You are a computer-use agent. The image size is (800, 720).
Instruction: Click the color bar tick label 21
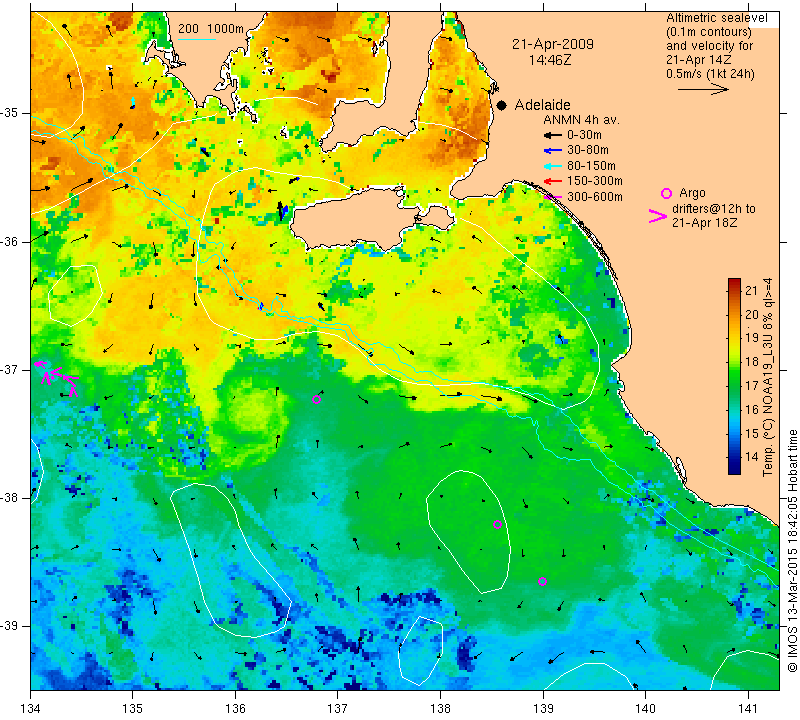pyautogui.click(x=752, y=291)
